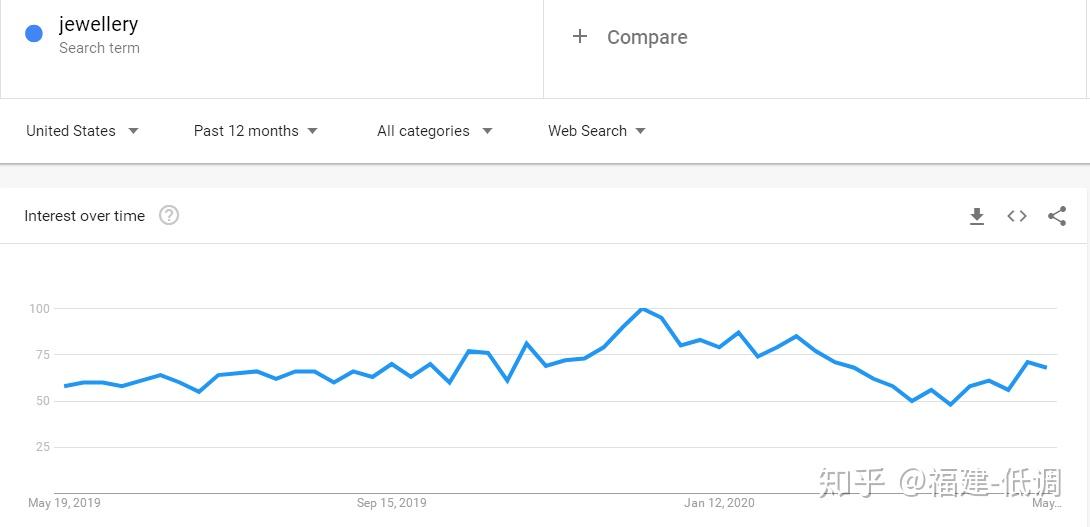Click the chart peak at value 100
The height and width of the screenshot is (527, 1090).
[642, 309]
